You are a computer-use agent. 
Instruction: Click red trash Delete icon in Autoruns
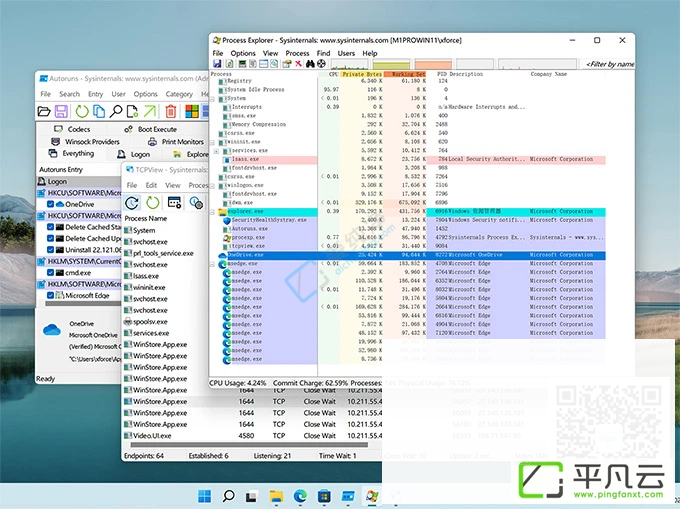(171, 112)
